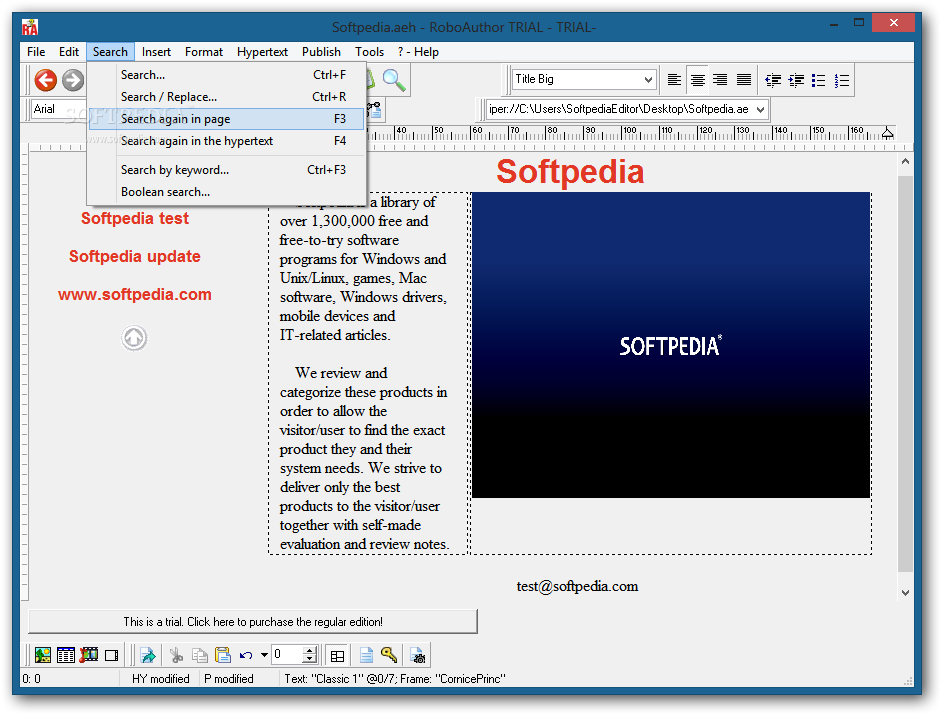Click the magnifying glass search icon
This screenshot has height=715, width=942.
(x=394, y=80)
